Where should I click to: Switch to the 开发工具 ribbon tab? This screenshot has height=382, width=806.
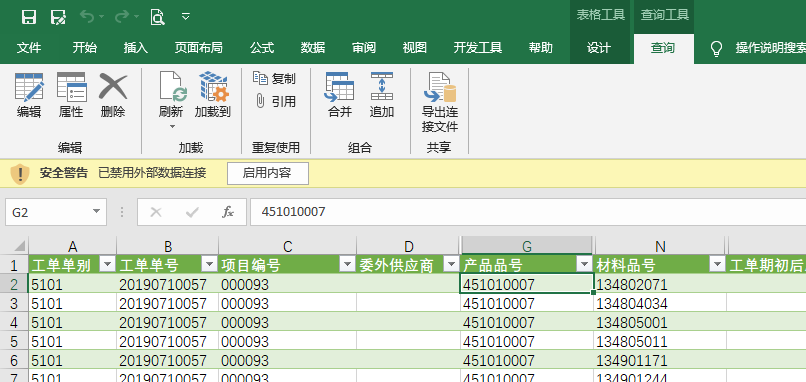478,48
